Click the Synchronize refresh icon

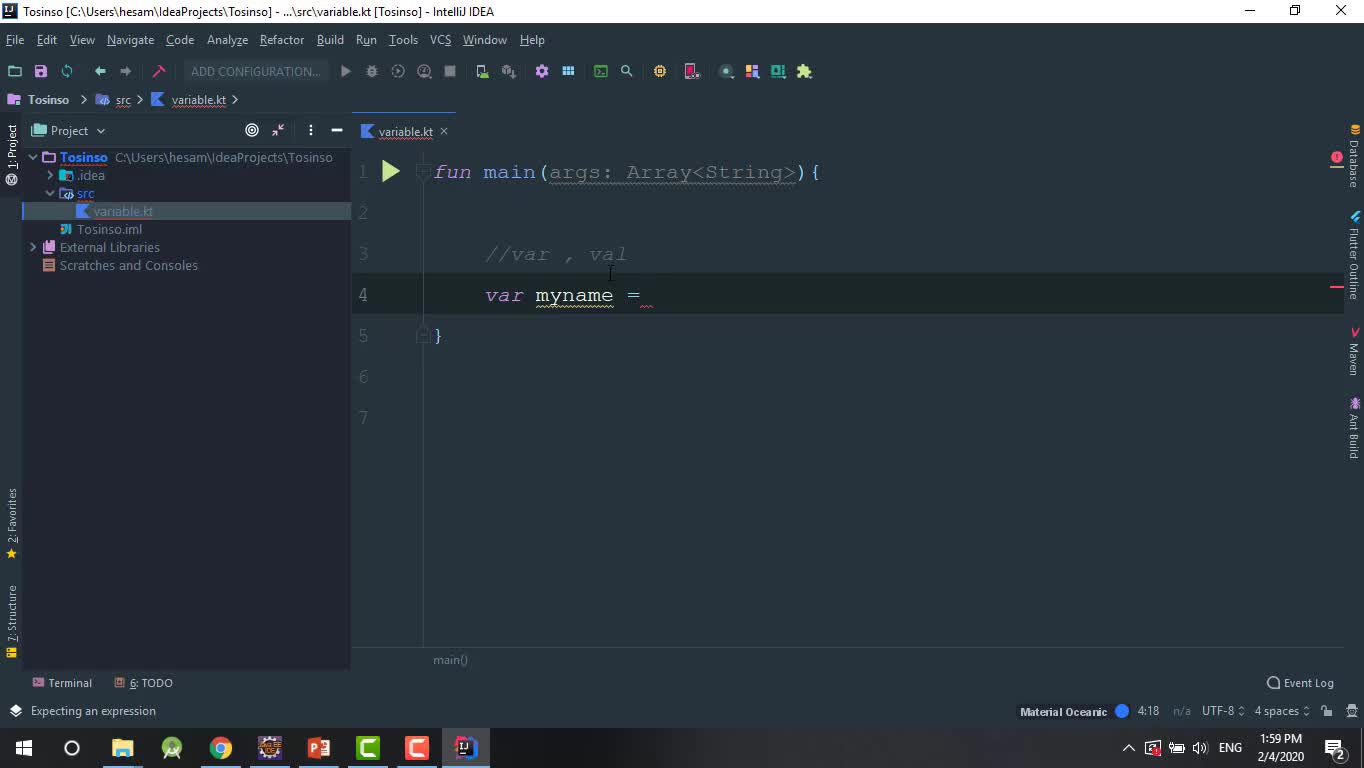(67, 71)
